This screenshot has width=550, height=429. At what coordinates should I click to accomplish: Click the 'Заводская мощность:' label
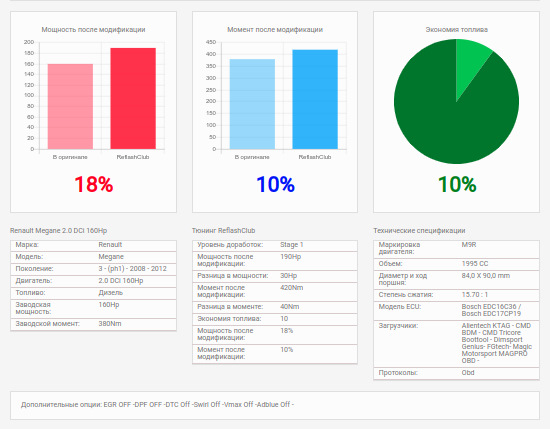(x=33, y=308)
